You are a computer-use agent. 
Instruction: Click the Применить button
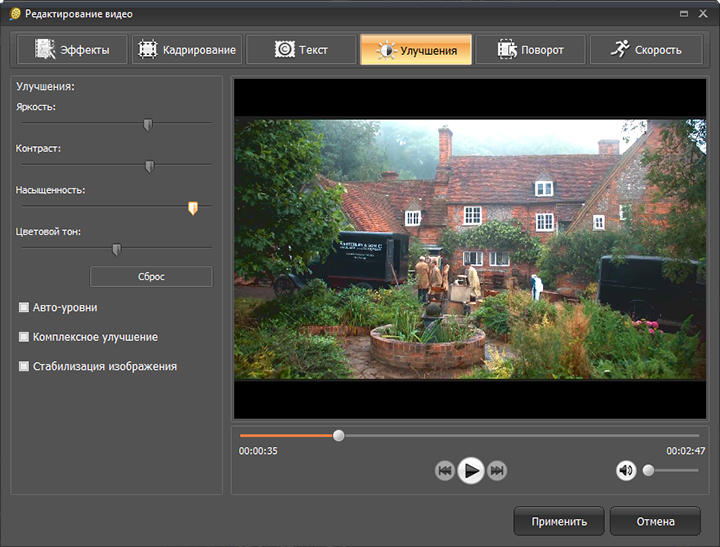559,521
